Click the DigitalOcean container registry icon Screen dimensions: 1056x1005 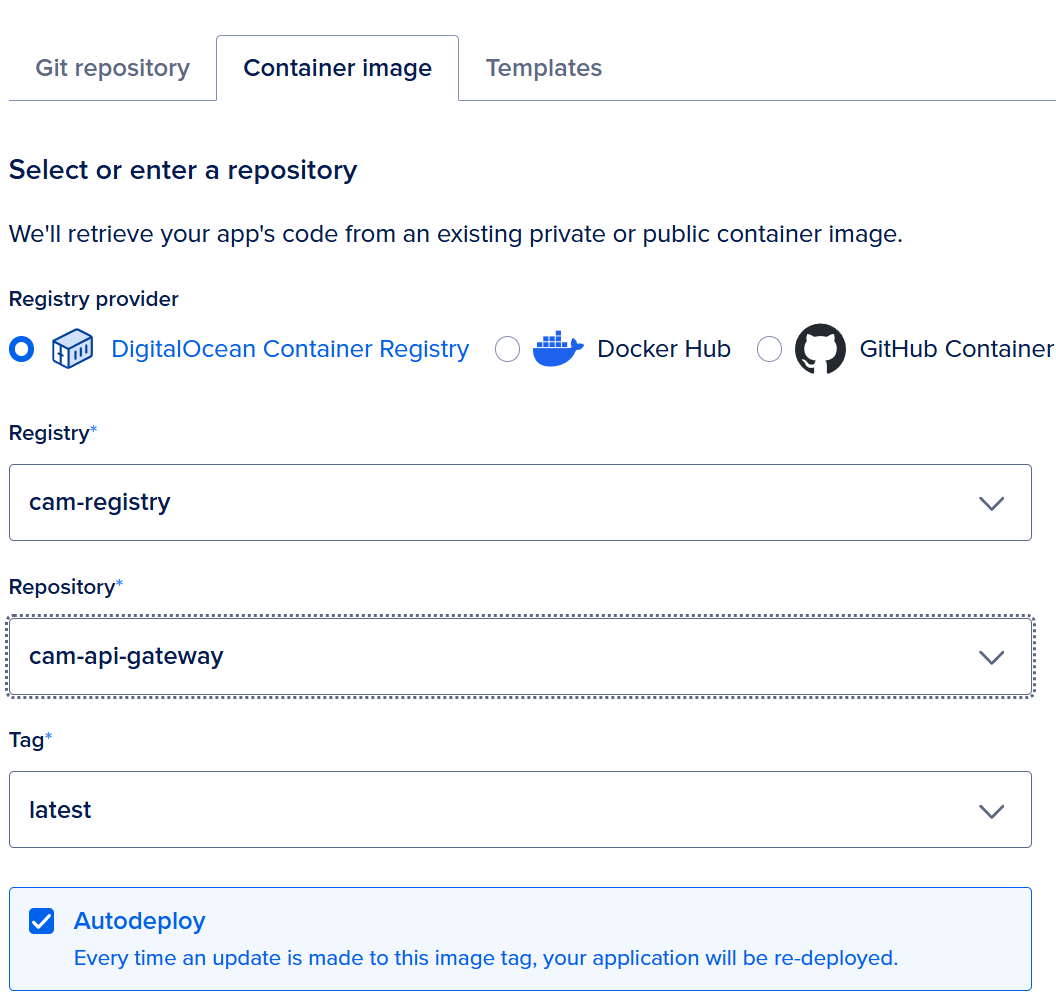coord(72,349)
